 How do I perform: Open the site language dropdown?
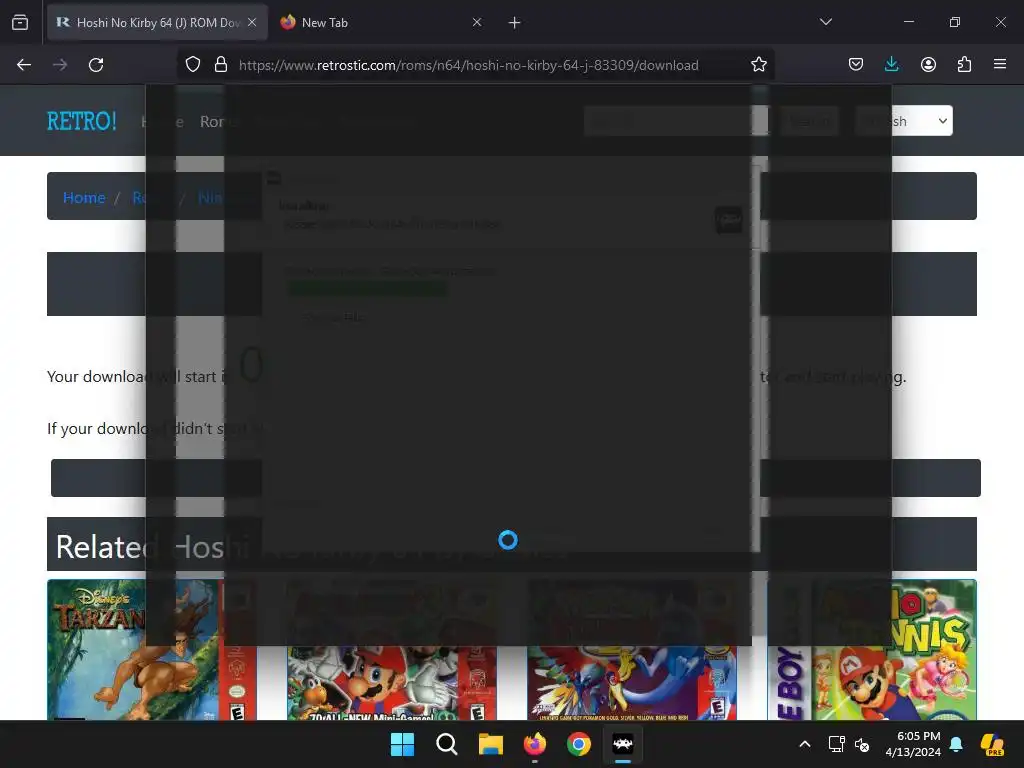[x=904, y=121]
